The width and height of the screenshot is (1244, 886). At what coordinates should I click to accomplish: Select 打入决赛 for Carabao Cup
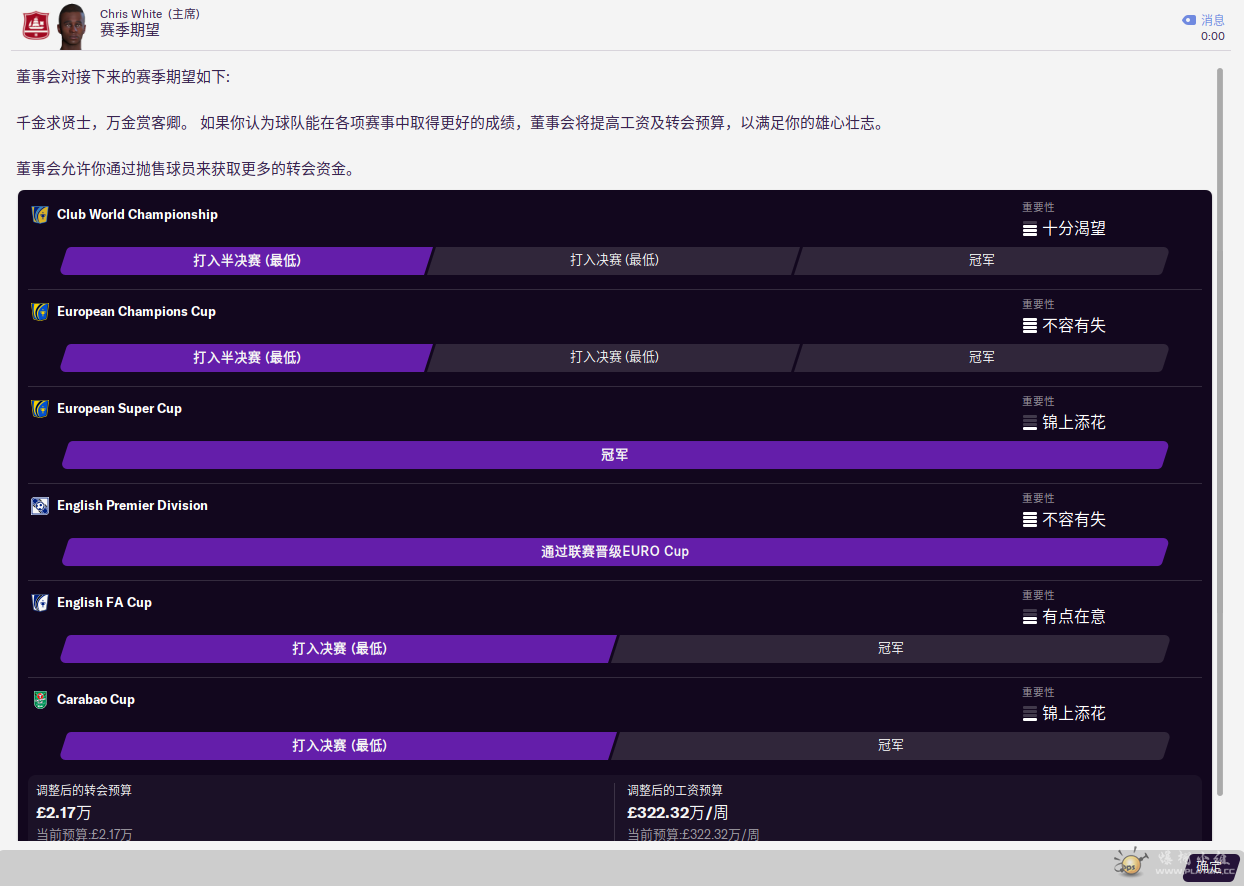(x=338, y=746)
